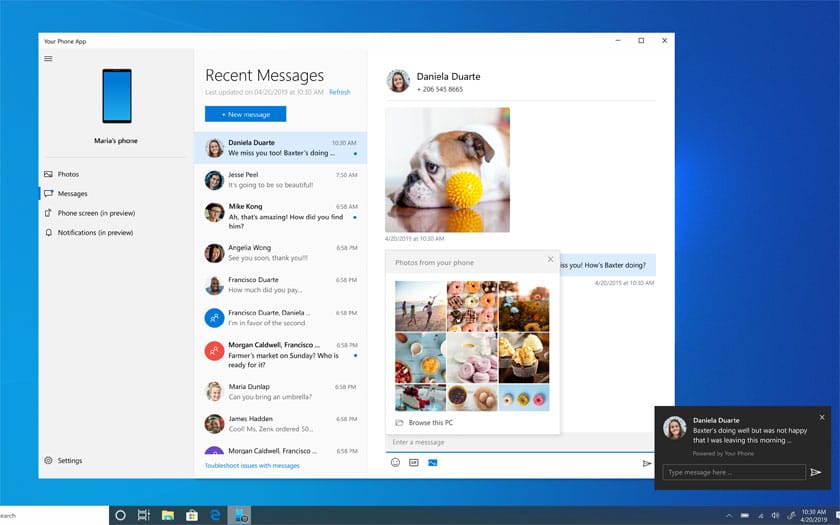Open Task View on the taskbar
The width and height of the screenshot is (840, 525).
(144, 515)
